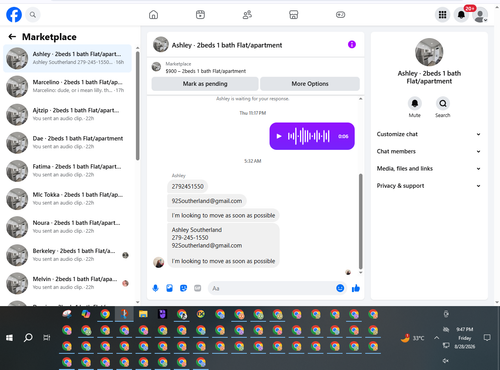Click the microphone voice clip icon
Image resolution: width=500 pixels, height=370 pixels.
(155, 288)
